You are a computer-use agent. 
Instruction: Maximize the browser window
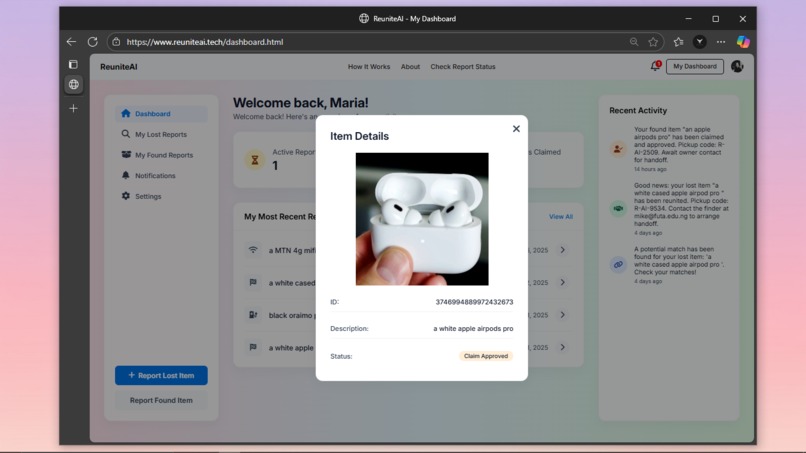click(716, 19)
